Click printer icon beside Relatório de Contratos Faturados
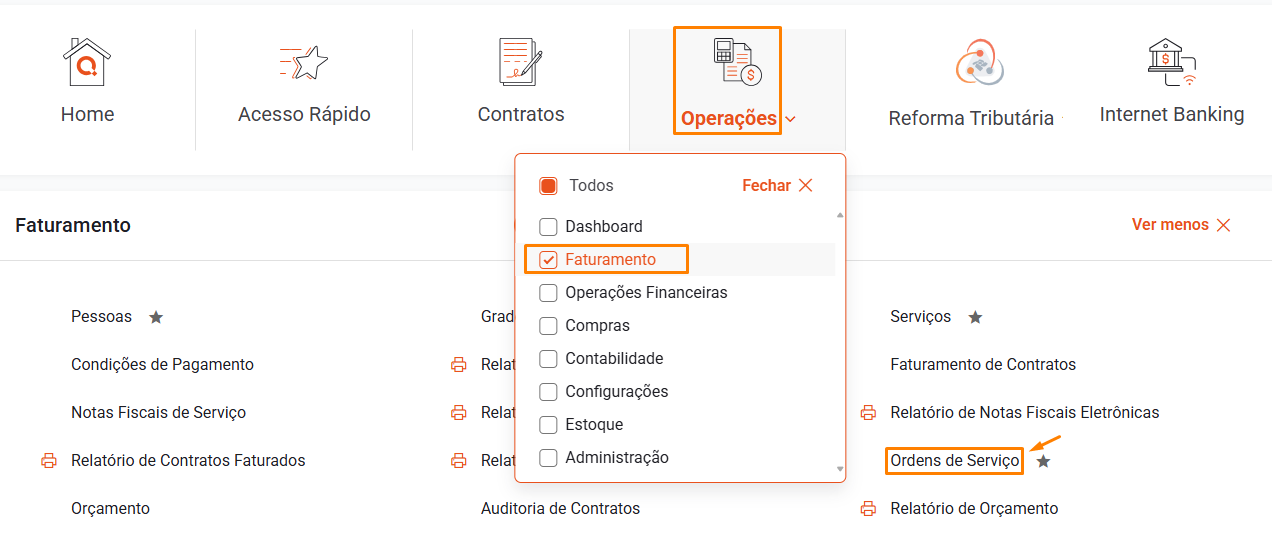 (49, 461)
